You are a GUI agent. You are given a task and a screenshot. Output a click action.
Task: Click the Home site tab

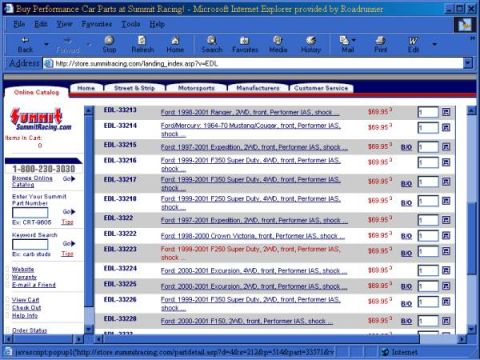click(86, 88)
